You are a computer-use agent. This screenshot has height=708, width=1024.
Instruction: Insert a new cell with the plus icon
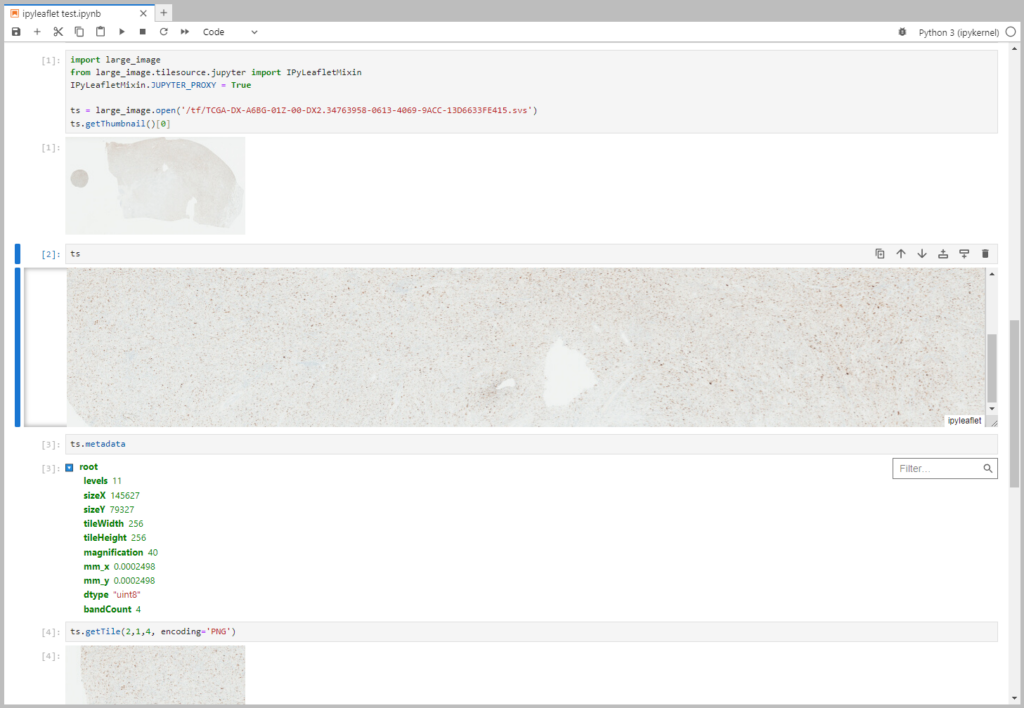37,31
